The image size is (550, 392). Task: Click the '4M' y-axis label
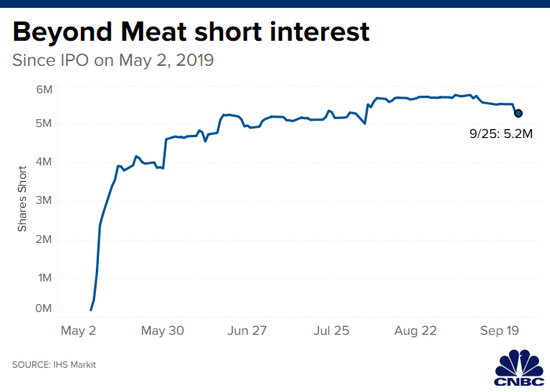click(43, 162)
